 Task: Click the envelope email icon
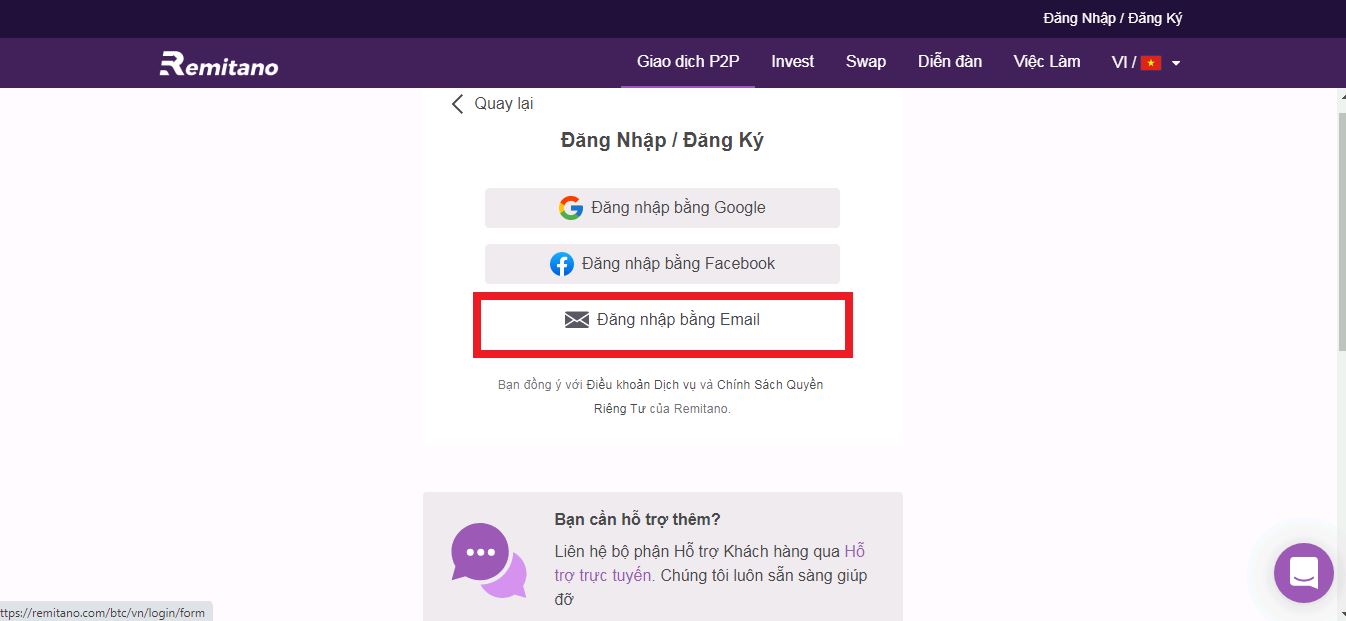pos(577,320)
